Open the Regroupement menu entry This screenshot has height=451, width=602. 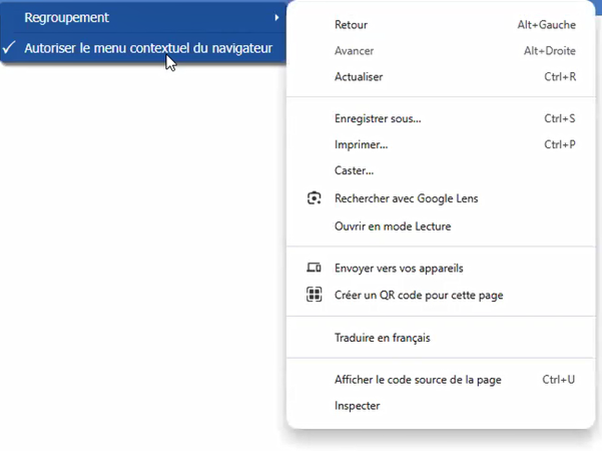[143, 18]
